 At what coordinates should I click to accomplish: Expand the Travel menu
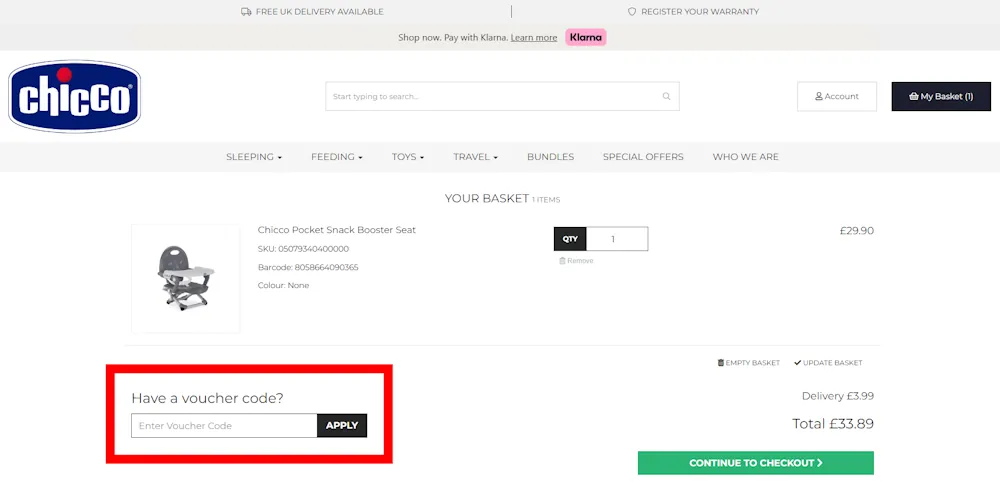point(475,157)
